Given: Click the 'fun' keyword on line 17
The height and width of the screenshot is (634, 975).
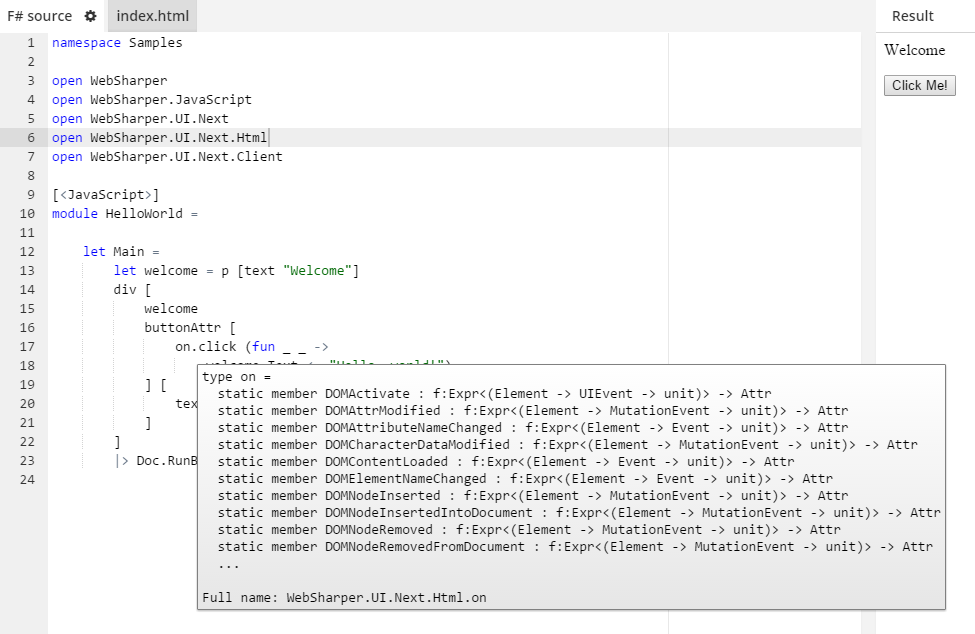Looking at the screenshot, I should [264, 347].
